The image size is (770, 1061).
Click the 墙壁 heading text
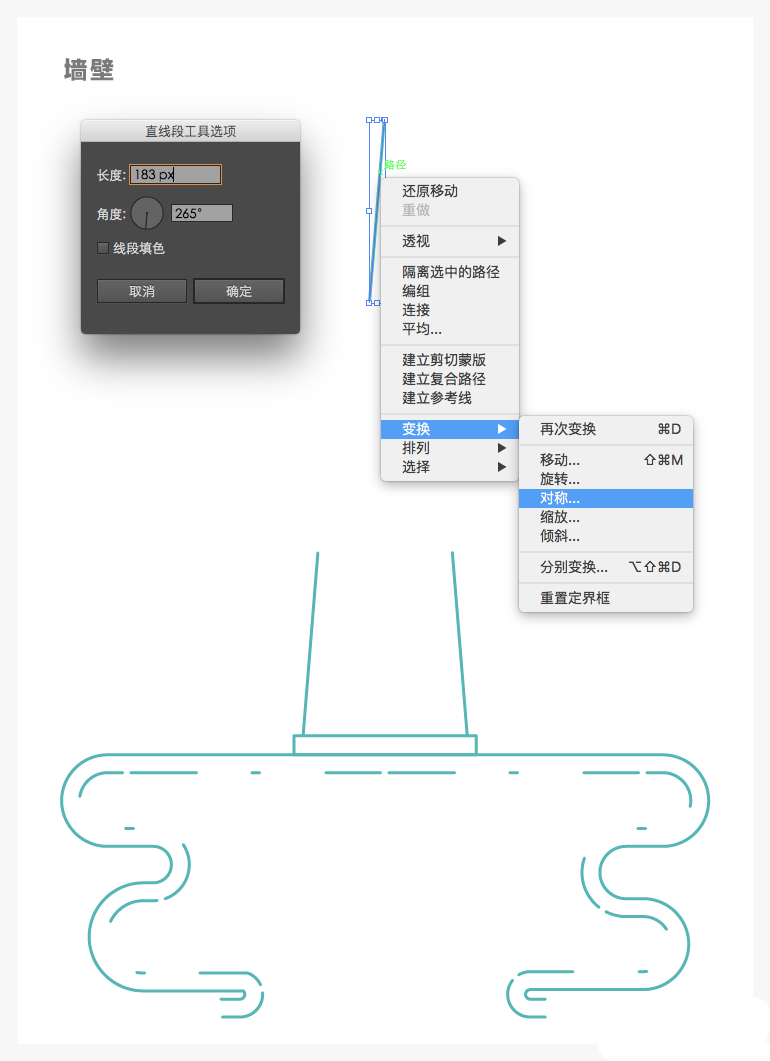click(x=89, y=70)
